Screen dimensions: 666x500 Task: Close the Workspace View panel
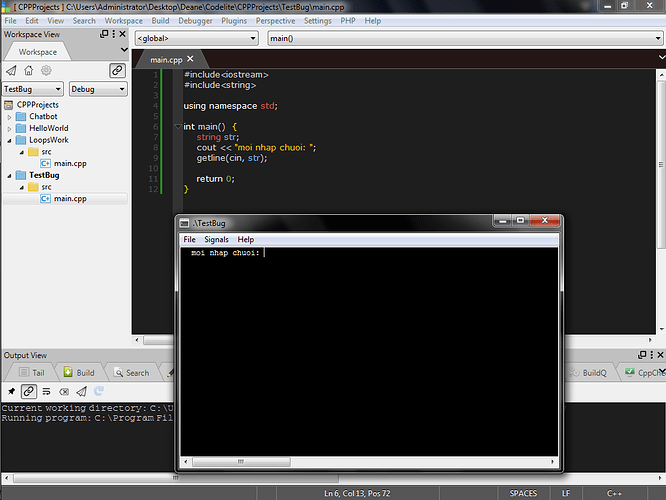(x=122, y=34)
